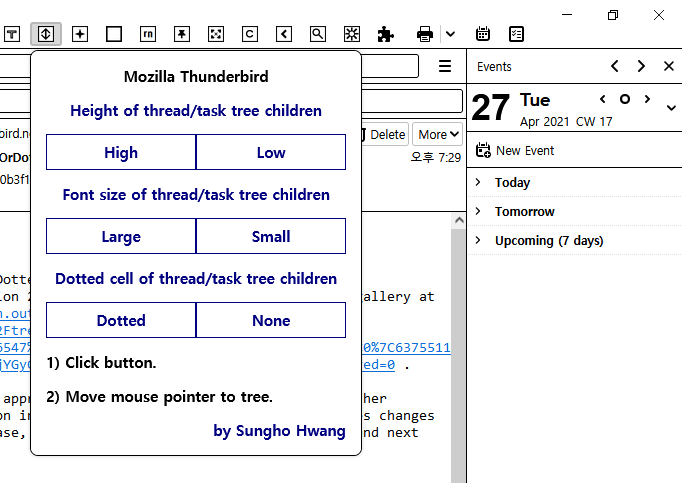Viewport: 682px width, 483px height.
Task: Minimize the Thunderbird window
Action: [x=567, y=15]
